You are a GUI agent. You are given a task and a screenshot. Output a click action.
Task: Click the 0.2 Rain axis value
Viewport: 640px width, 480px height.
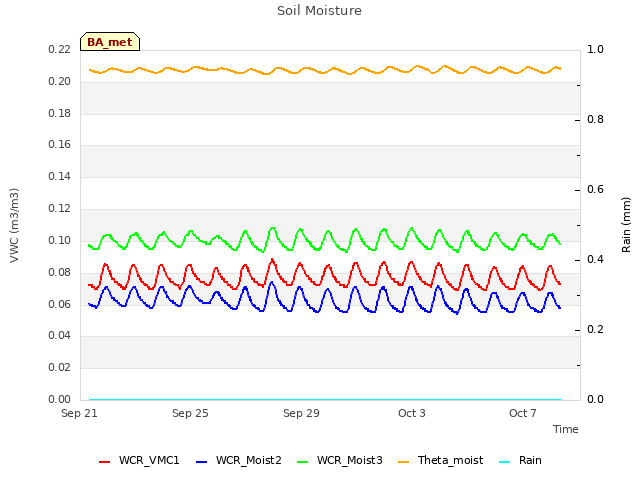click(595, 329)
